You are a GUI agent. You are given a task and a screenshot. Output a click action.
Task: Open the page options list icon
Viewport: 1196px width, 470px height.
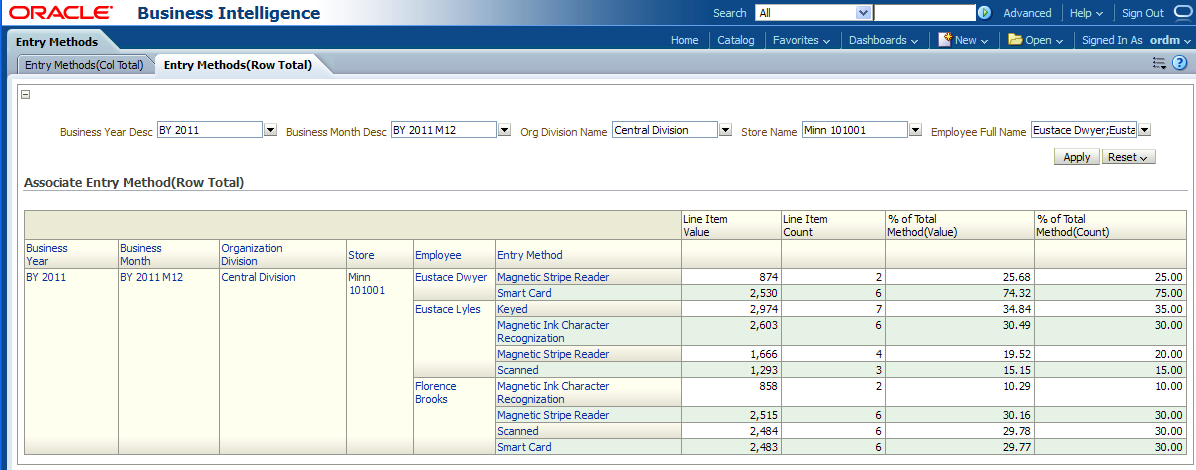coord(1159,63)
